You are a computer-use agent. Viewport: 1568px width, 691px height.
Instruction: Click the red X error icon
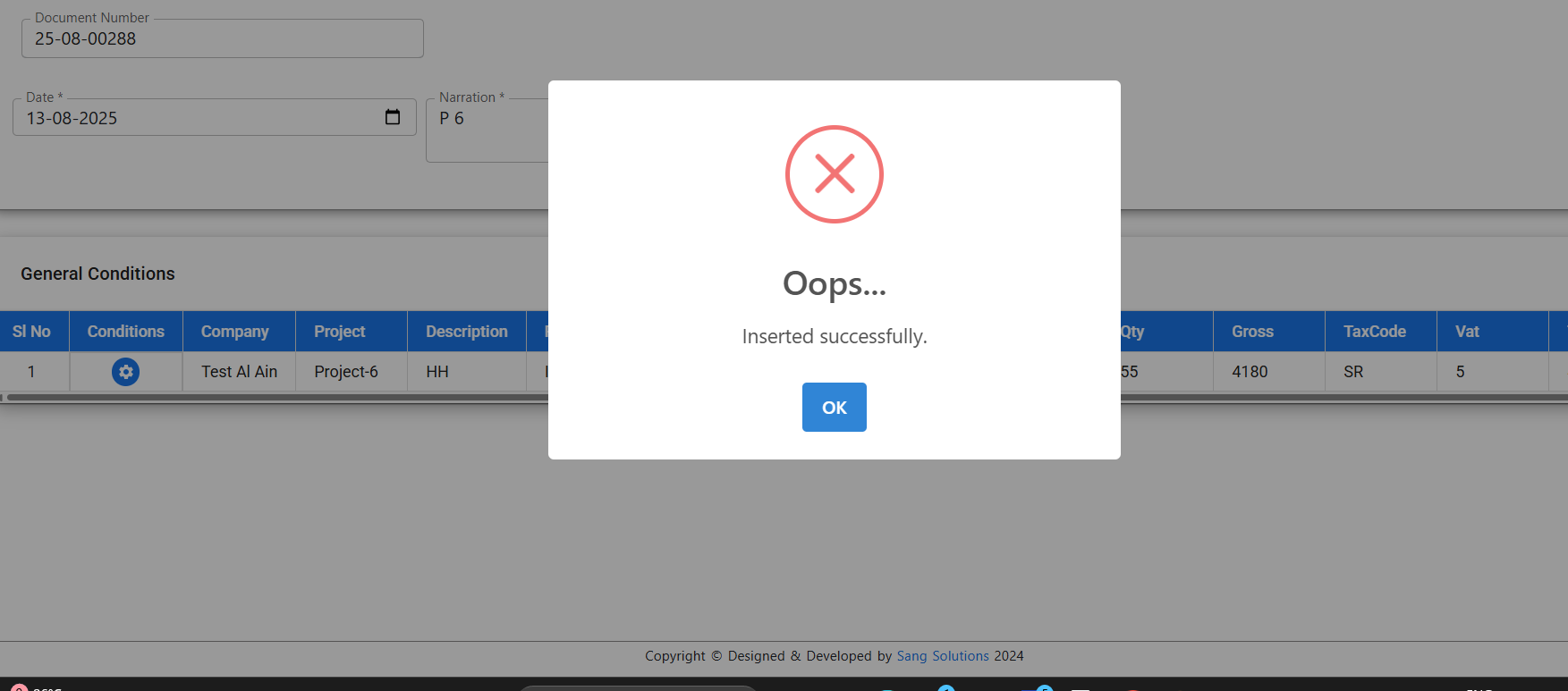tap(834, 174)
